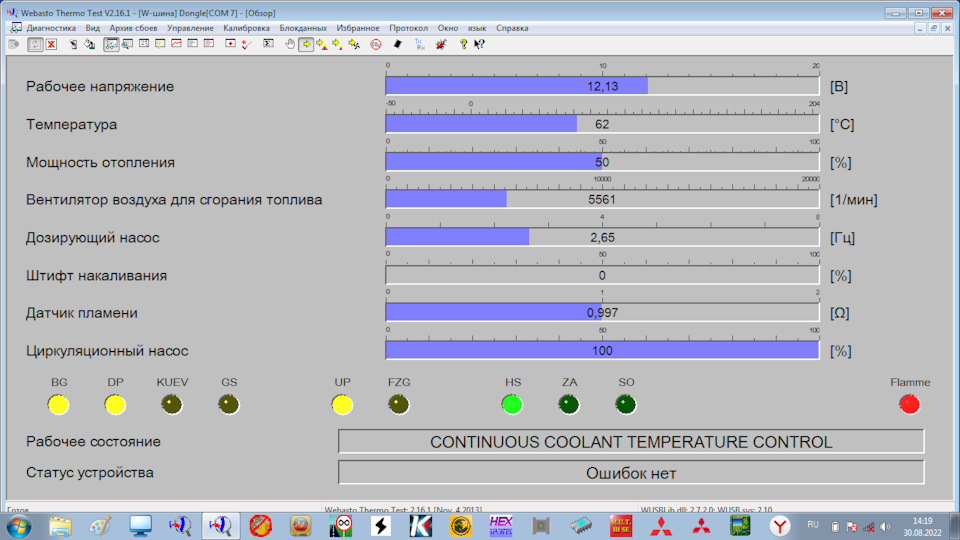Click the red bug debug toolbar icon
Viewport: 960px width, 540px height.
tap(441, 44)
